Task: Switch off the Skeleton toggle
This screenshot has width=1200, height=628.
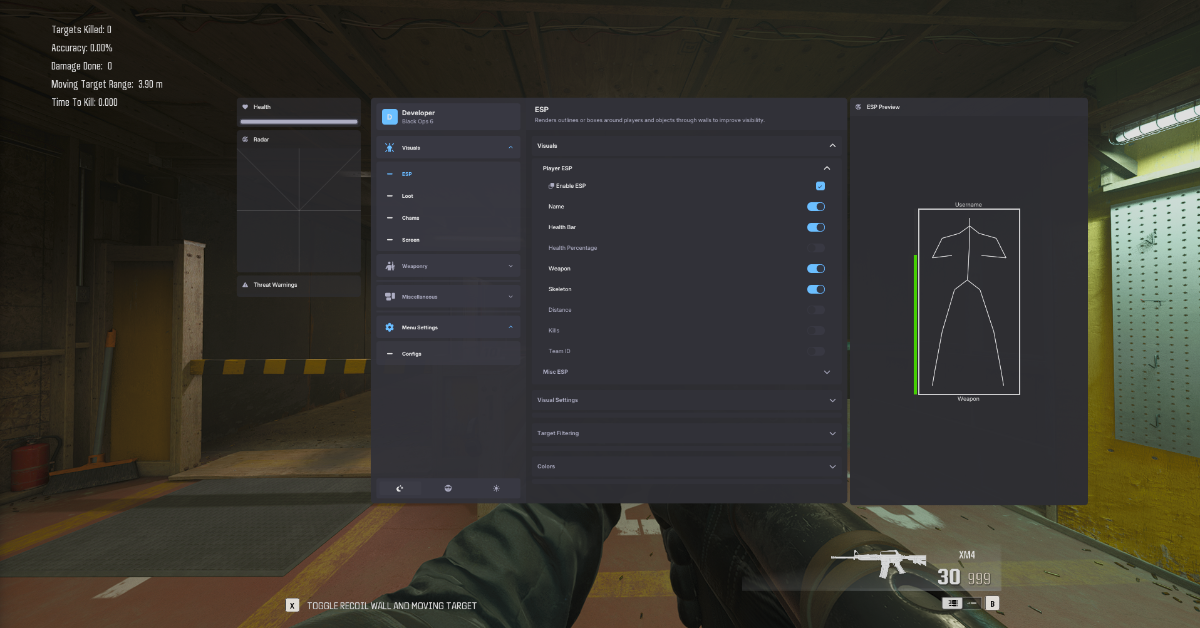Action: (816, 289)
